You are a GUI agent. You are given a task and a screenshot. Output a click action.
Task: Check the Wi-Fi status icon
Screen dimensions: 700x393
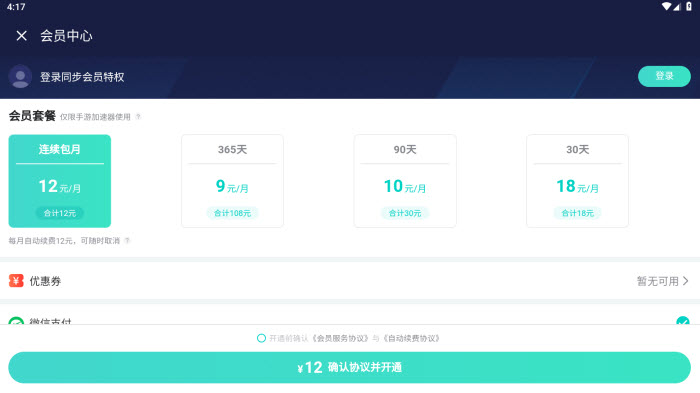click(666, 6)
